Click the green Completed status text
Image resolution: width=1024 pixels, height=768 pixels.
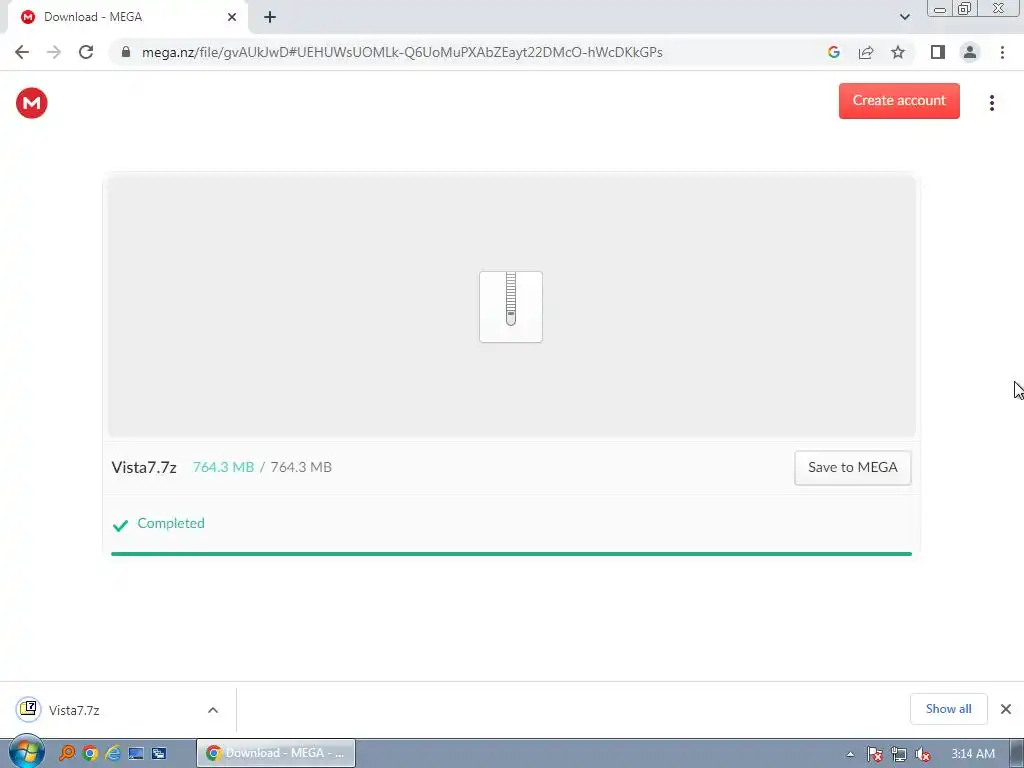coord(171,524)
